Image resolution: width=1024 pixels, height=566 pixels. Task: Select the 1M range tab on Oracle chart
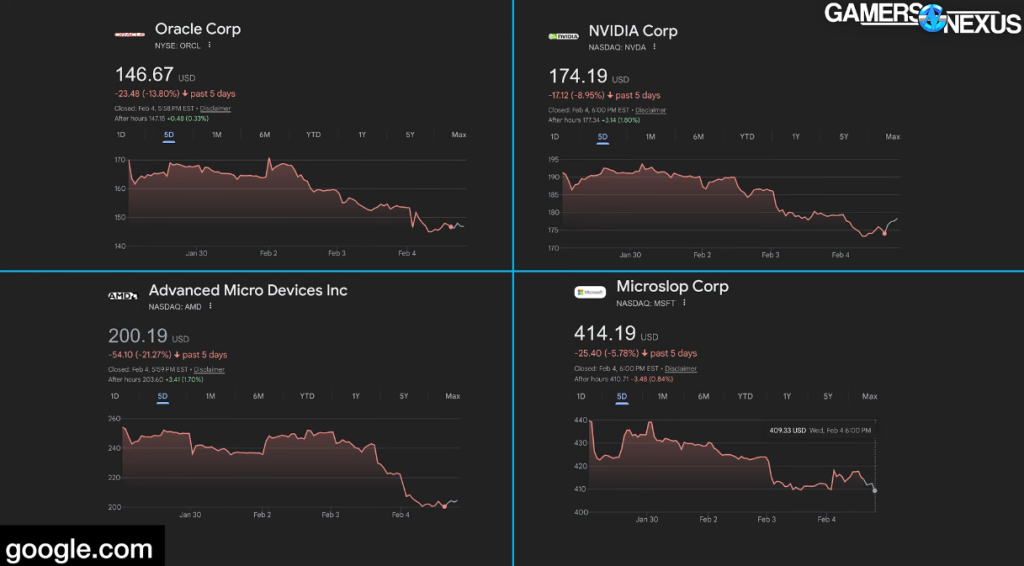tap(216, 134)
